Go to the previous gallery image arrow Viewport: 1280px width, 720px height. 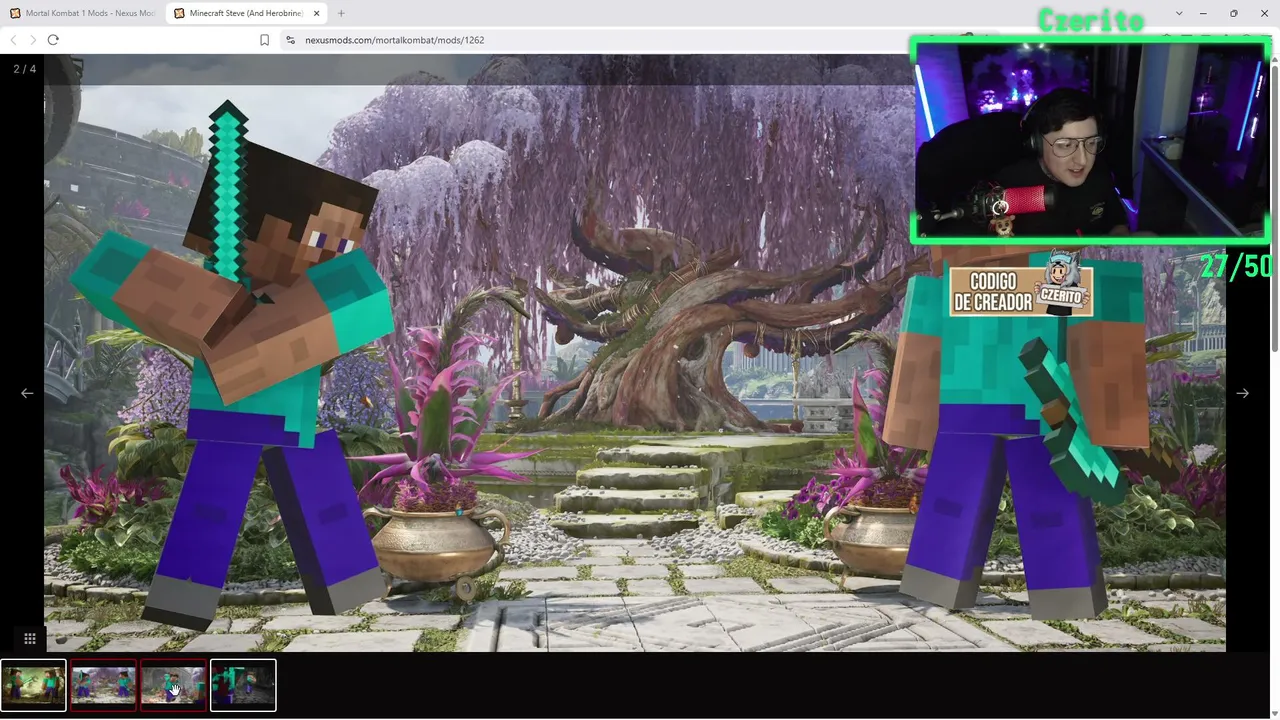pyautogui.click(x=27, y=393)
